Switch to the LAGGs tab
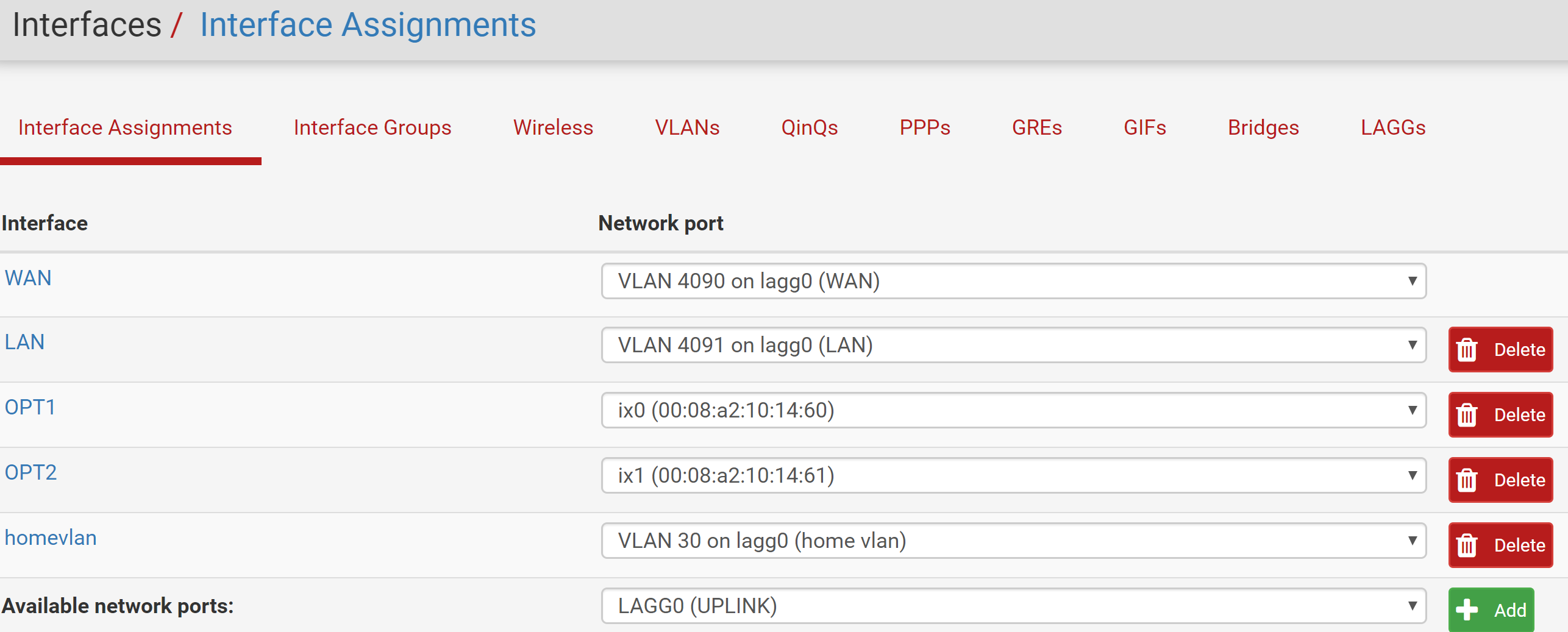 1393,127
